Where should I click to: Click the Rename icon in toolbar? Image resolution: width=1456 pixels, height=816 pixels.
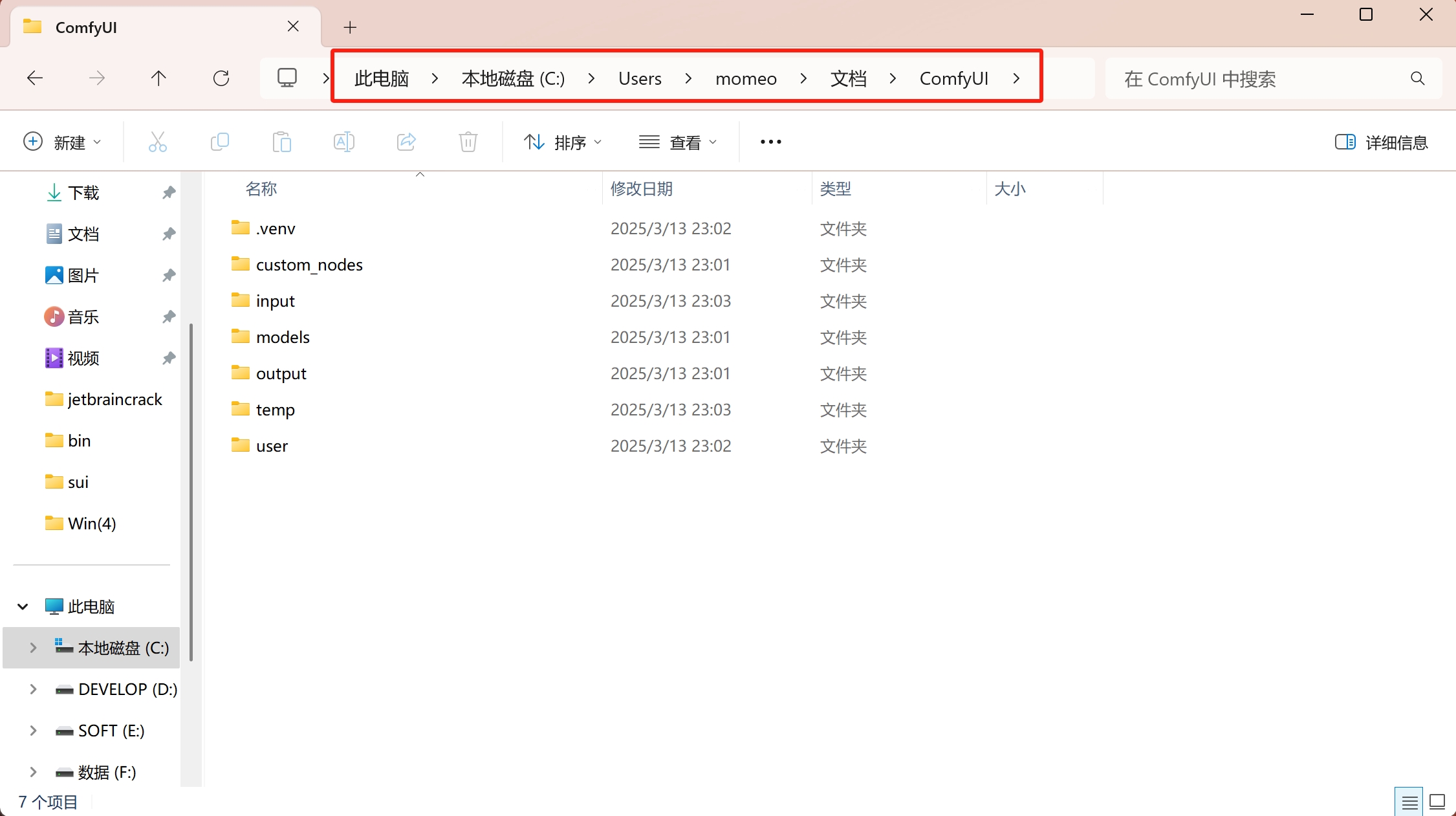(344, 142)
